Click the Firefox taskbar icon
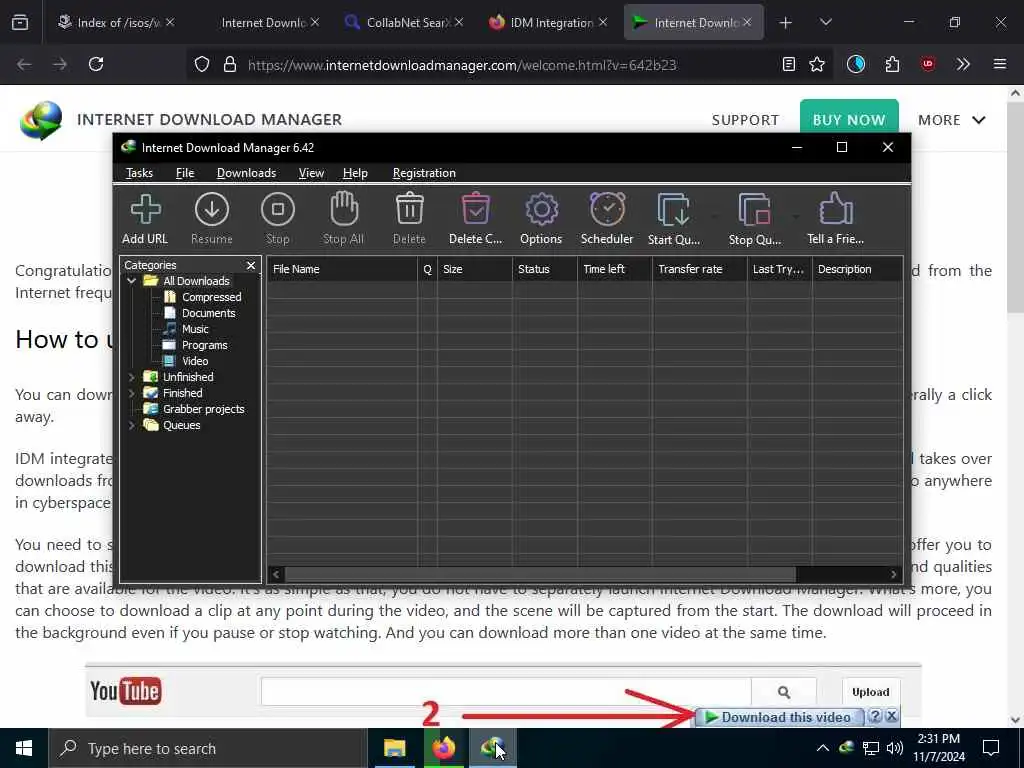1024x768 pixels. (444, 748)
